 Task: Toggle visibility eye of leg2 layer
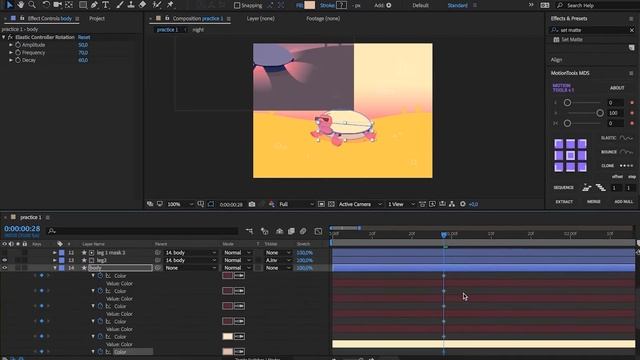(x=4, y=260)
